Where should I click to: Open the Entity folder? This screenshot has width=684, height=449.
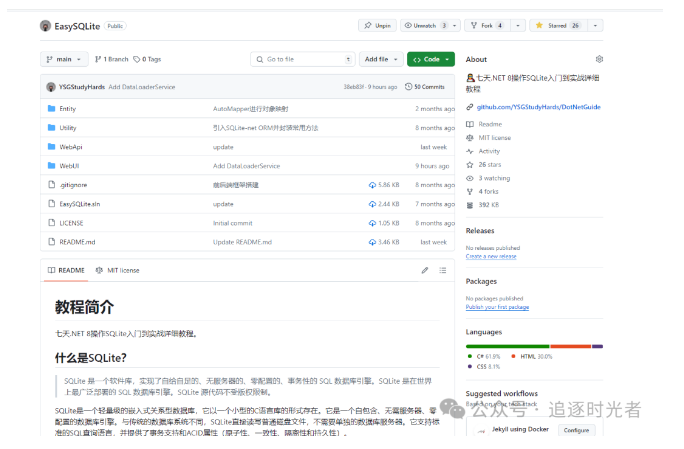coord(68,109)
